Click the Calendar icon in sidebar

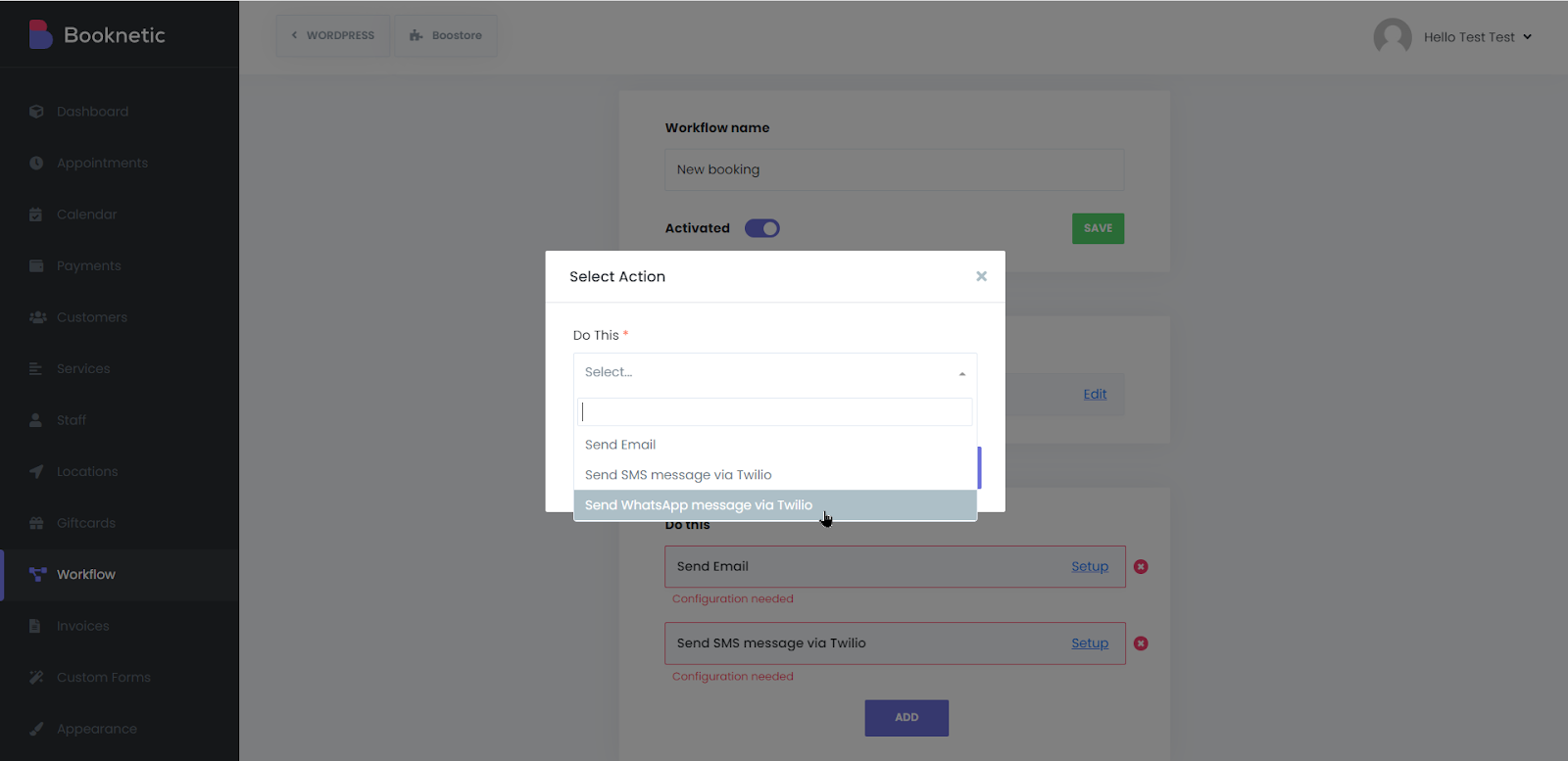(36, 214)
